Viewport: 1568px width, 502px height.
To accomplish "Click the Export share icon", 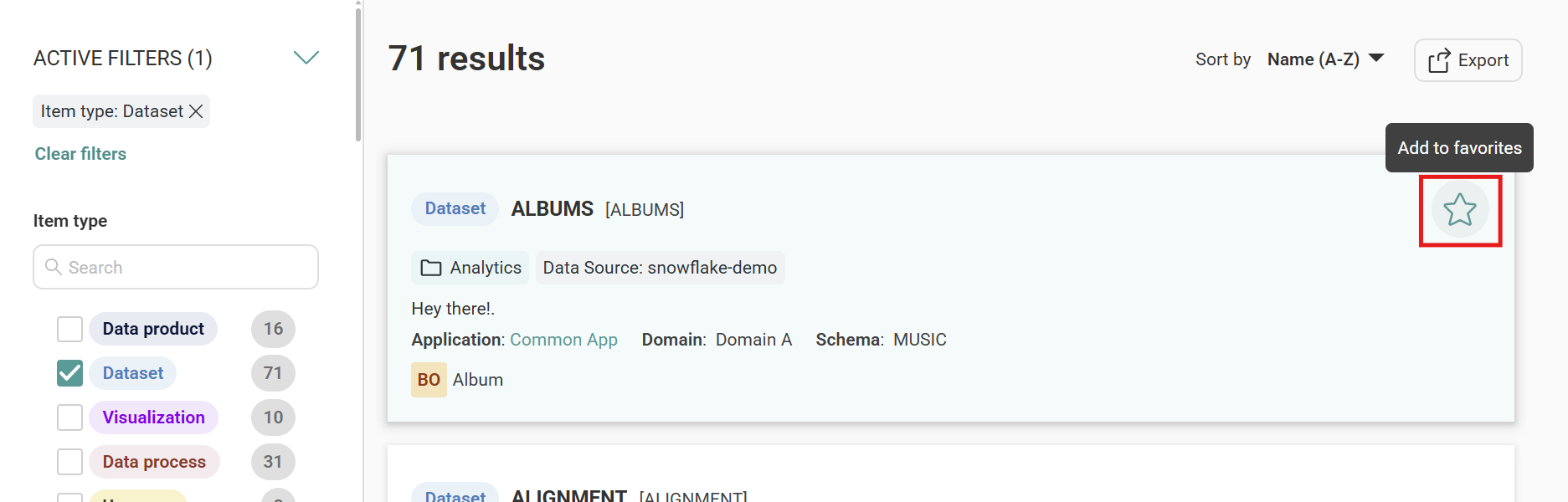I will coord(1438,60).
